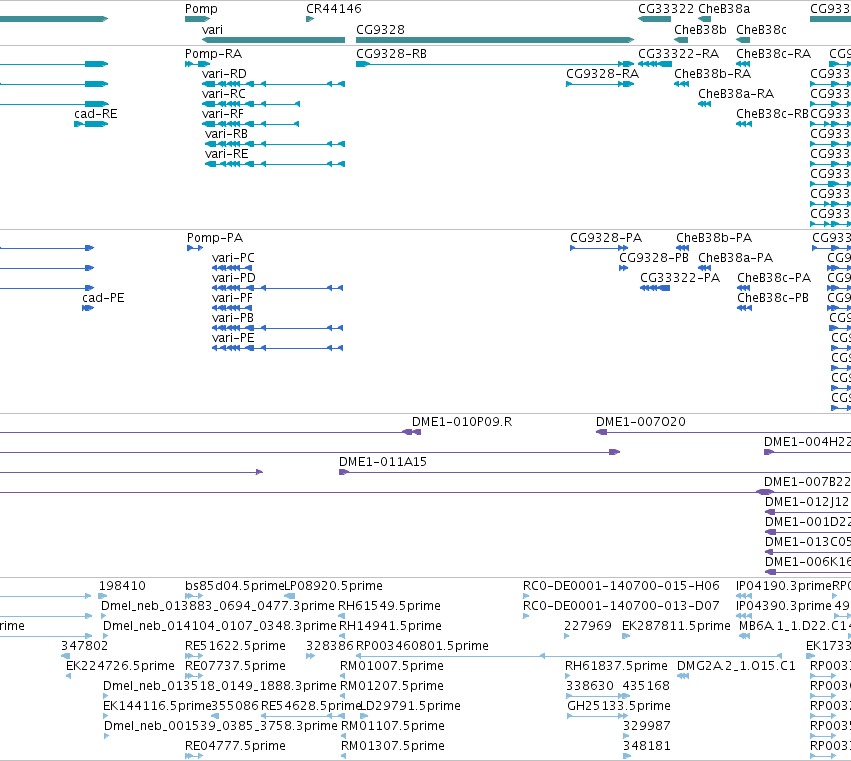Select the CheB38c-RB transcript label

[x=772, y=114]
